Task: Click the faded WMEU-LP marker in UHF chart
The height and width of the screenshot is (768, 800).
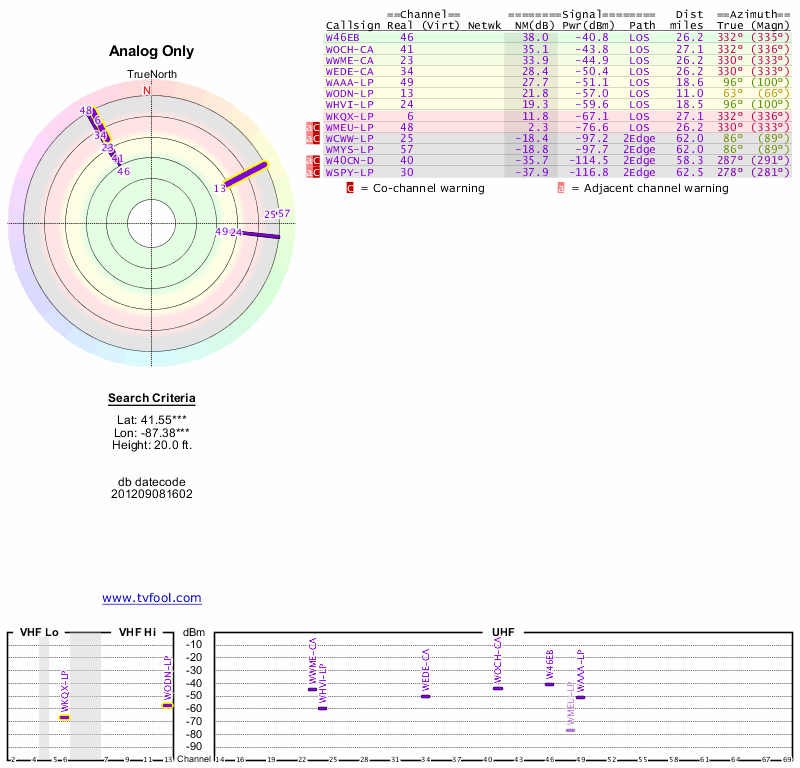Action: pos(570,730)
